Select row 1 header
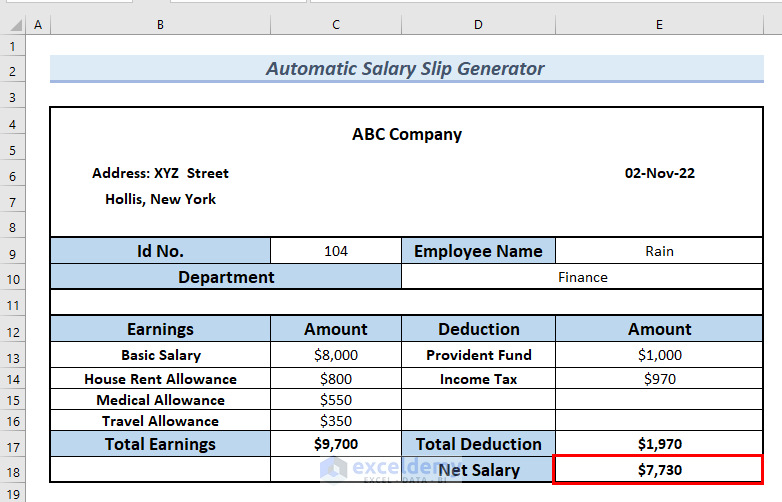The image size is (782, 502). 12,46
